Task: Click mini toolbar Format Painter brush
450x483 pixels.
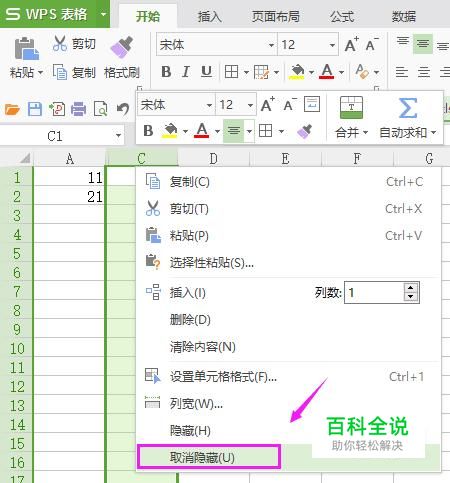Action: pos(305,131)
